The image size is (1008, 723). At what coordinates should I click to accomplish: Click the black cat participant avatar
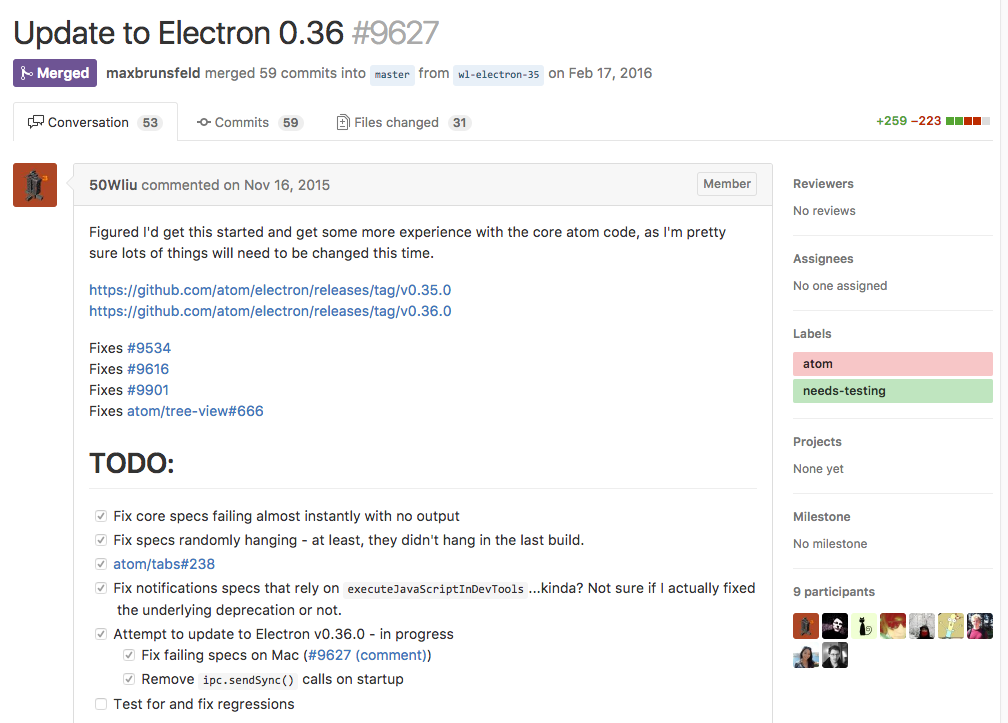(864, 626)
